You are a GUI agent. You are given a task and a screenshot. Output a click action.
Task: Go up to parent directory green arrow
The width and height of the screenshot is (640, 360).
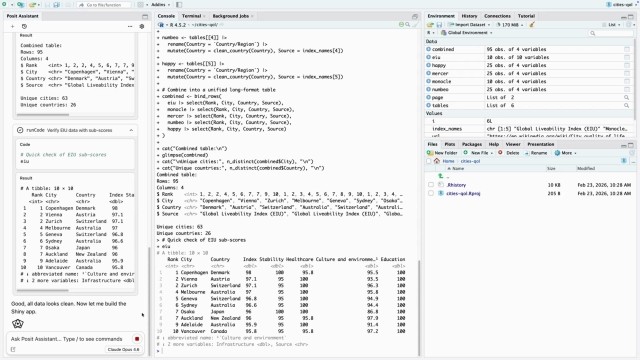tap(440, 176)
